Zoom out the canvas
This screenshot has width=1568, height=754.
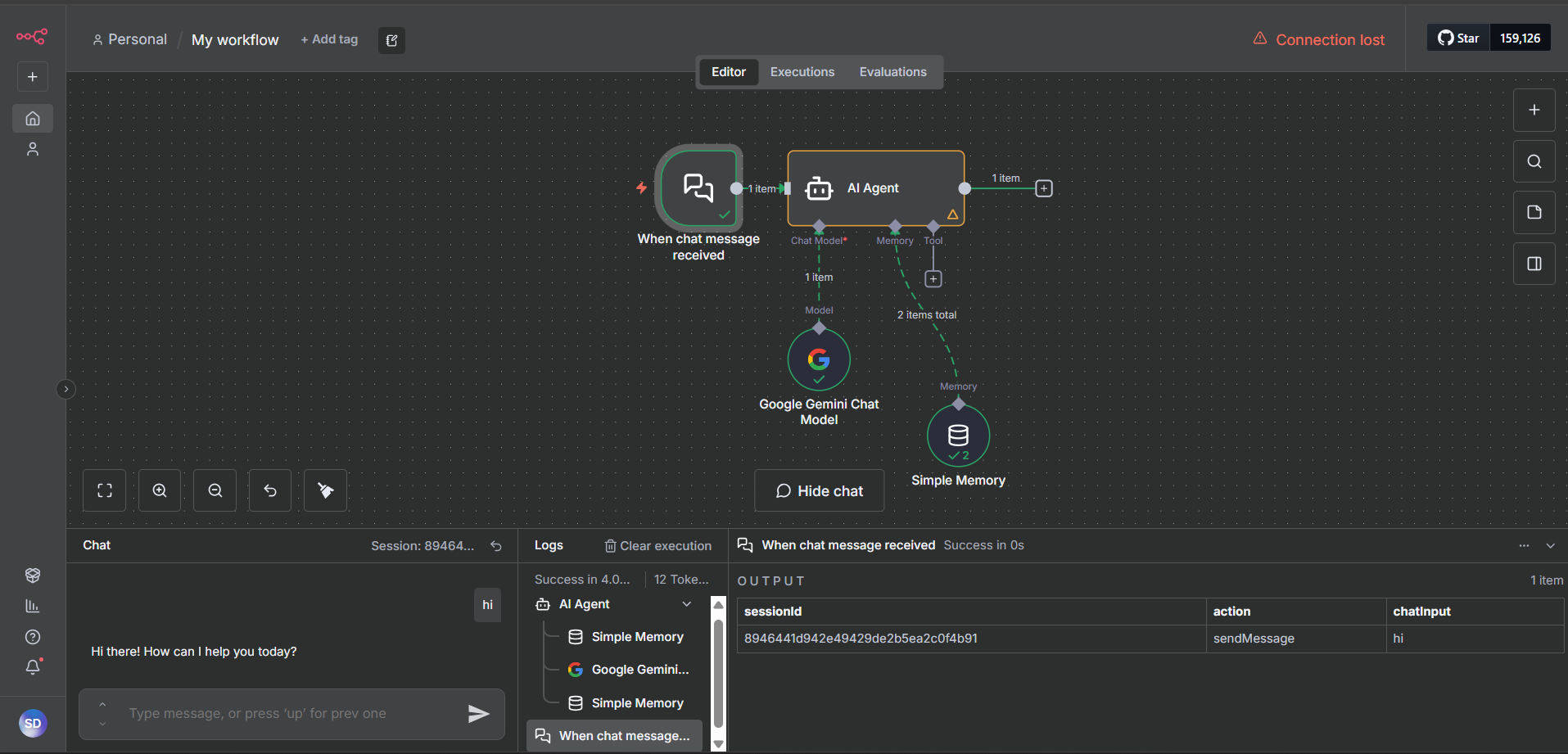click(x=214, y=490)
